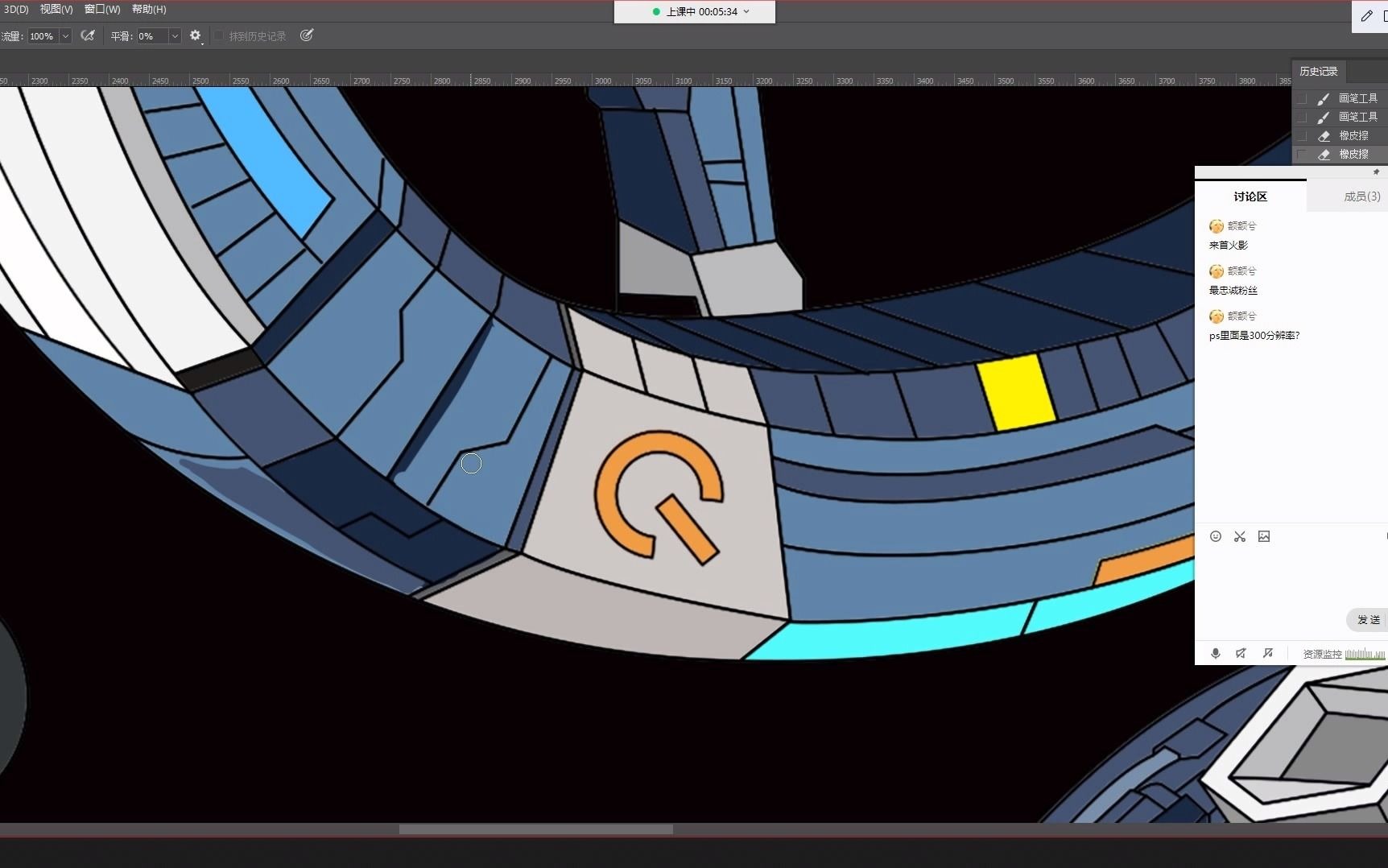This screenshot has width=1388, height=868.
Task: Click the chat message input area
Action: (1291, 576)
